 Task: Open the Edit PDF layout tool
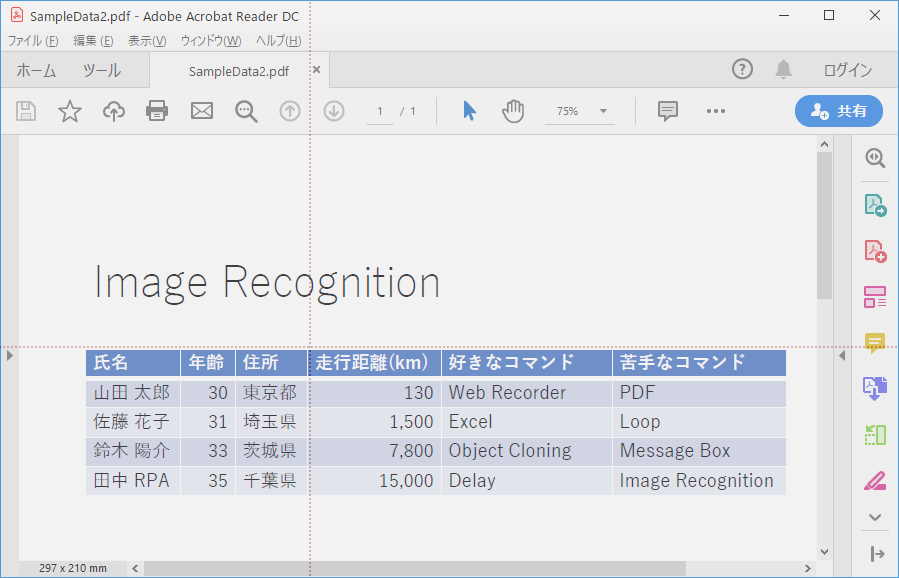[x=875, y=297]
